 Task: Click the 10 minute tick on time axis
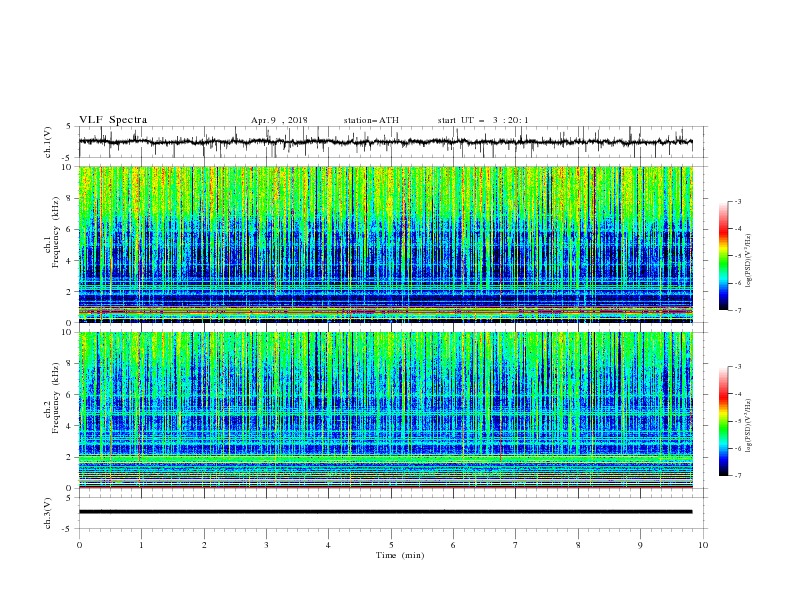click(703, 545)
